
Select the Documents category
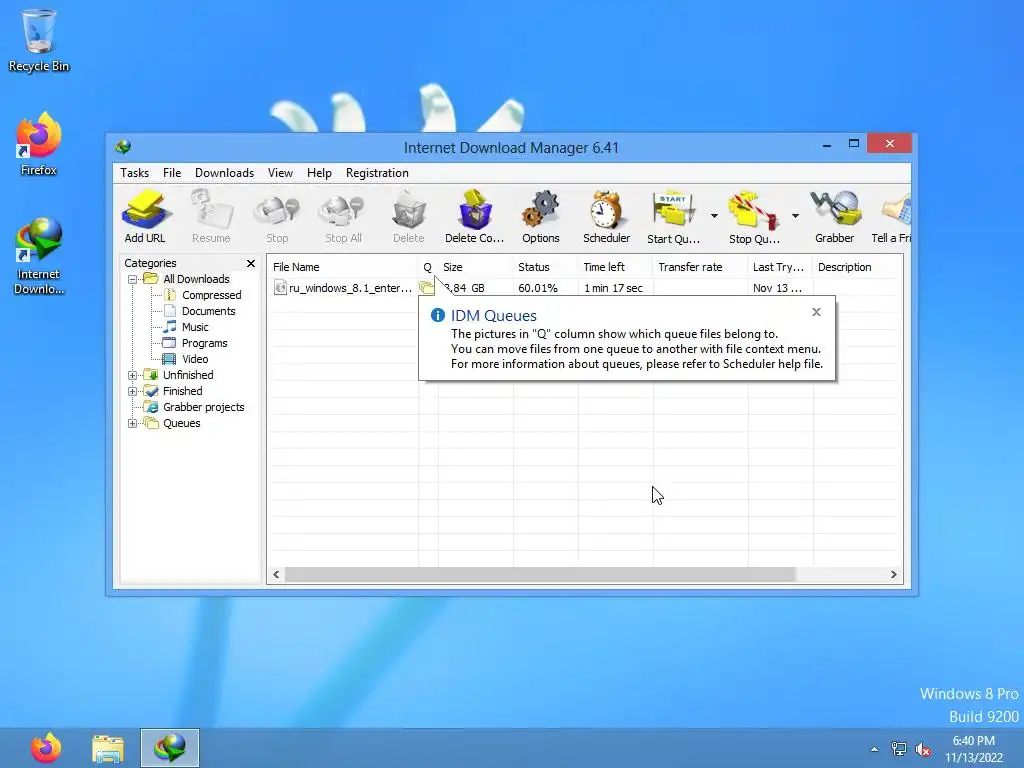(x=208, y=312)
